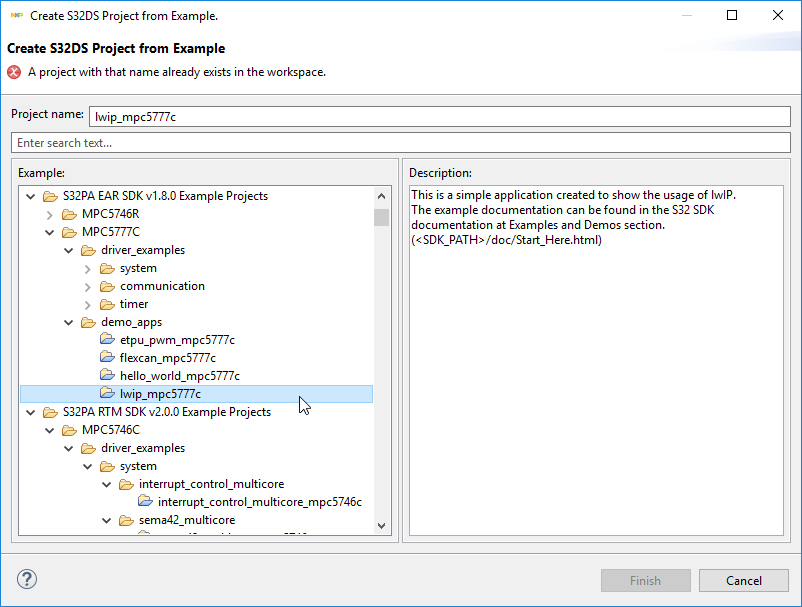
Task: Expand the system folder under MPC5777C
Action: [88, 268]
